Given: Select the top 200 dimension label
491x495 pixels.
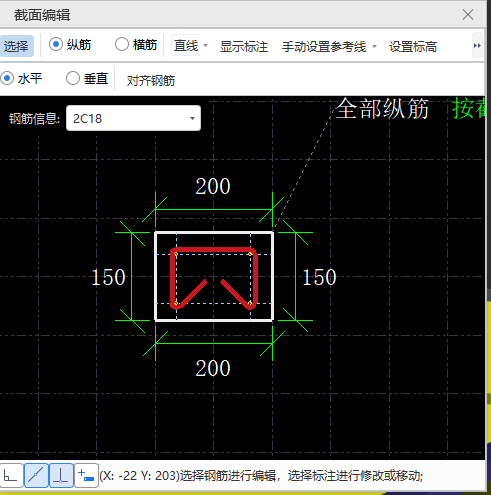Looking at the screenshot, I should click(x=213, y=186).
